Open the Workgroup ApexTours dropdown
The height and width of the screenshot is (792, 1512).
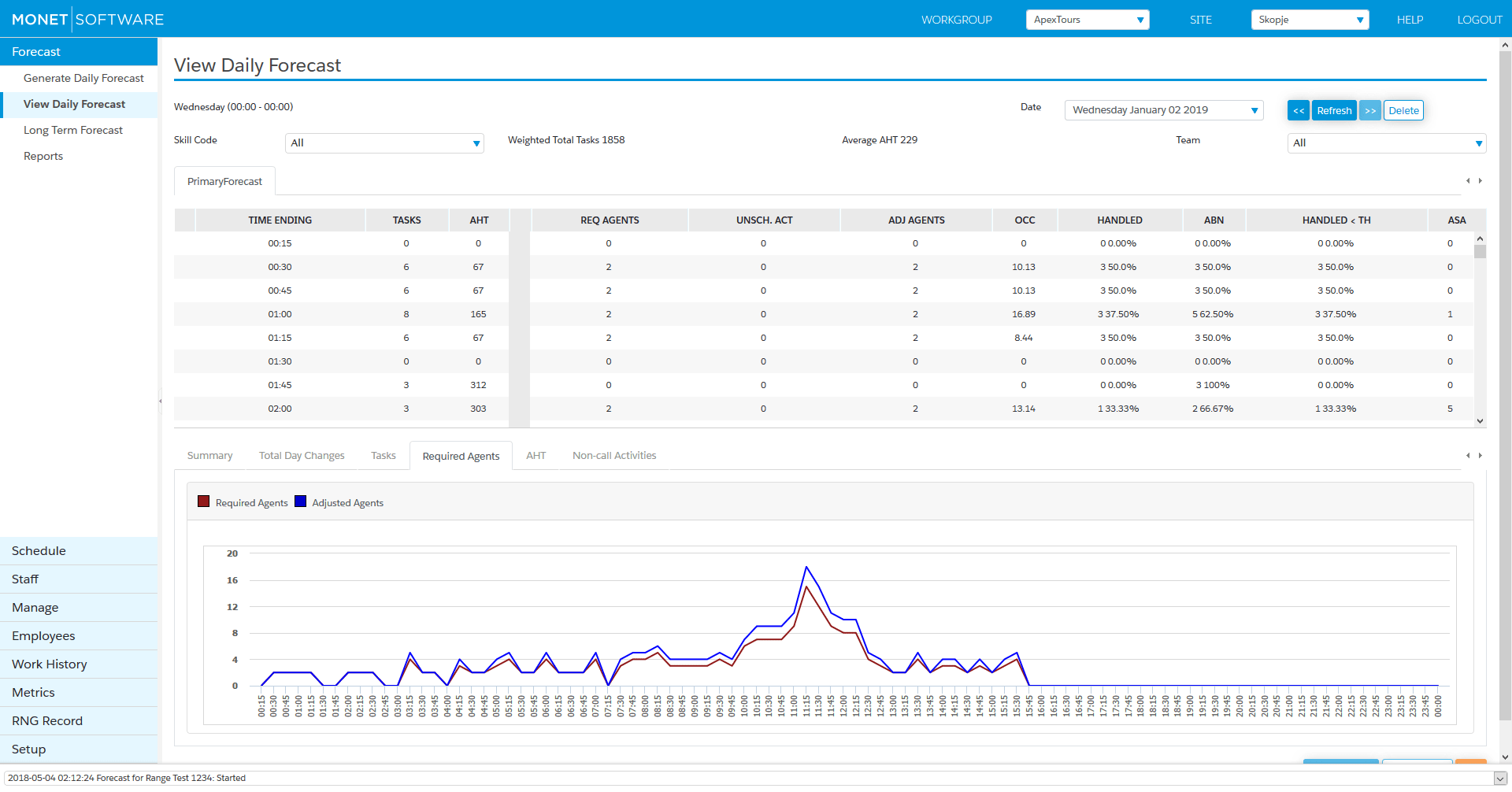coord(1088,20)
